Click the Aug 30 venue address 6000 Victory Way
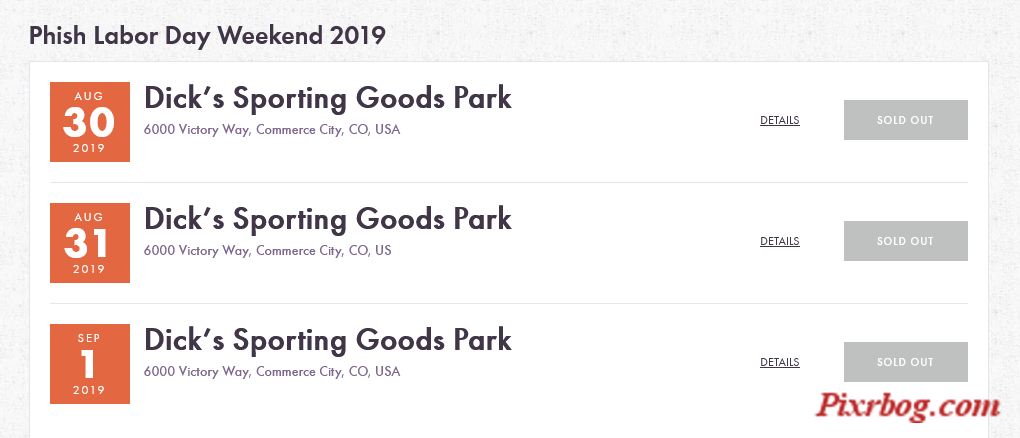Image resolution: width=1020 pixels, height=438 pixels. point(272,130)
